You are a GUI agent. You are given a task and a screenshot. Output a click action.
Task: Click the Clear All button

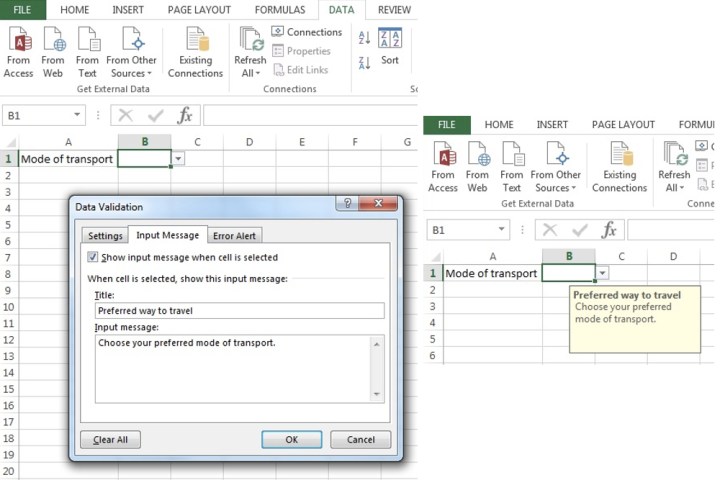pos(110,440)
